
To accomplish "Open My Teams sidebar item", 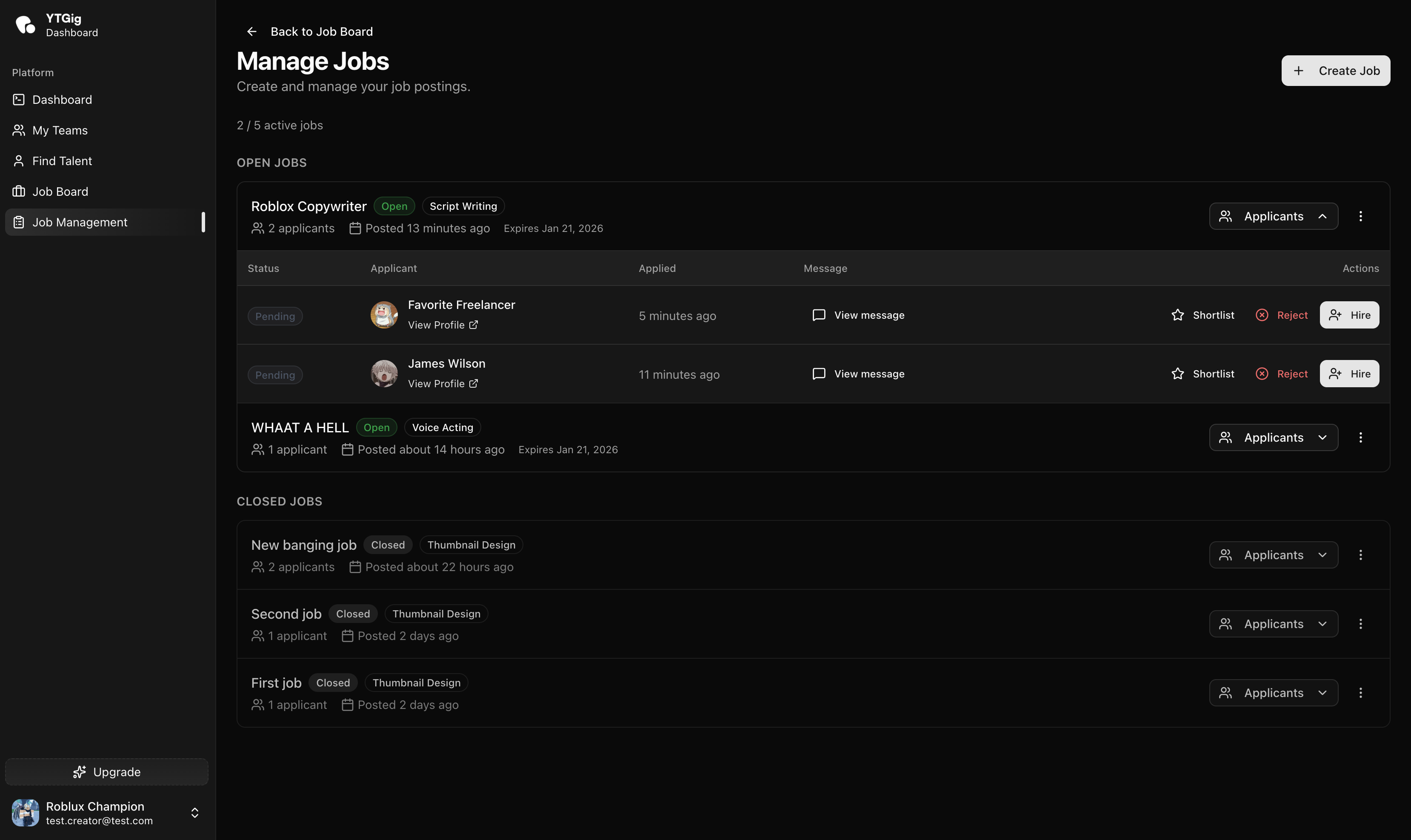I will click(x=60, y=130).
